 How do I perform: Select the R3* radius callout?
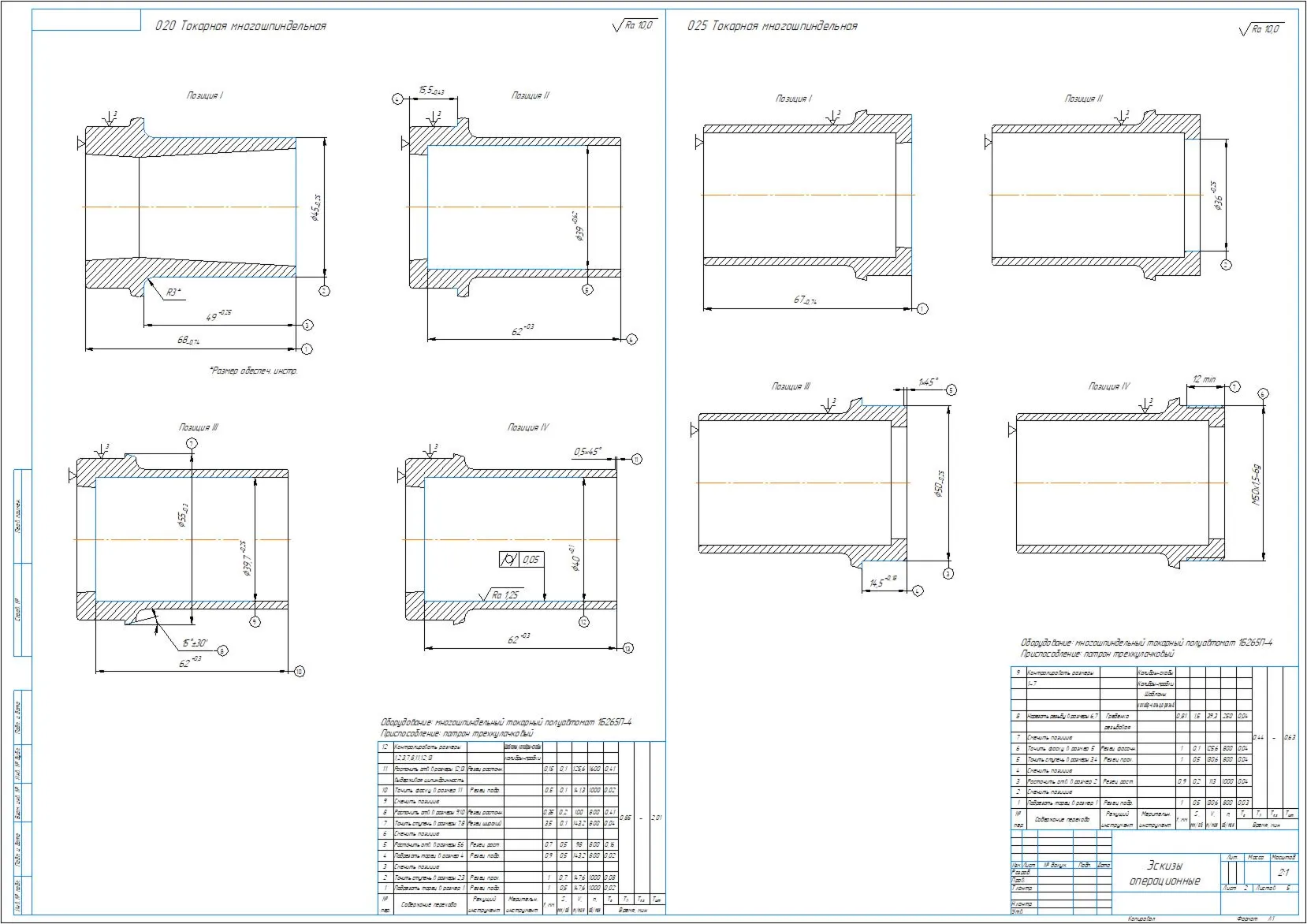click(x=173, y=292)
